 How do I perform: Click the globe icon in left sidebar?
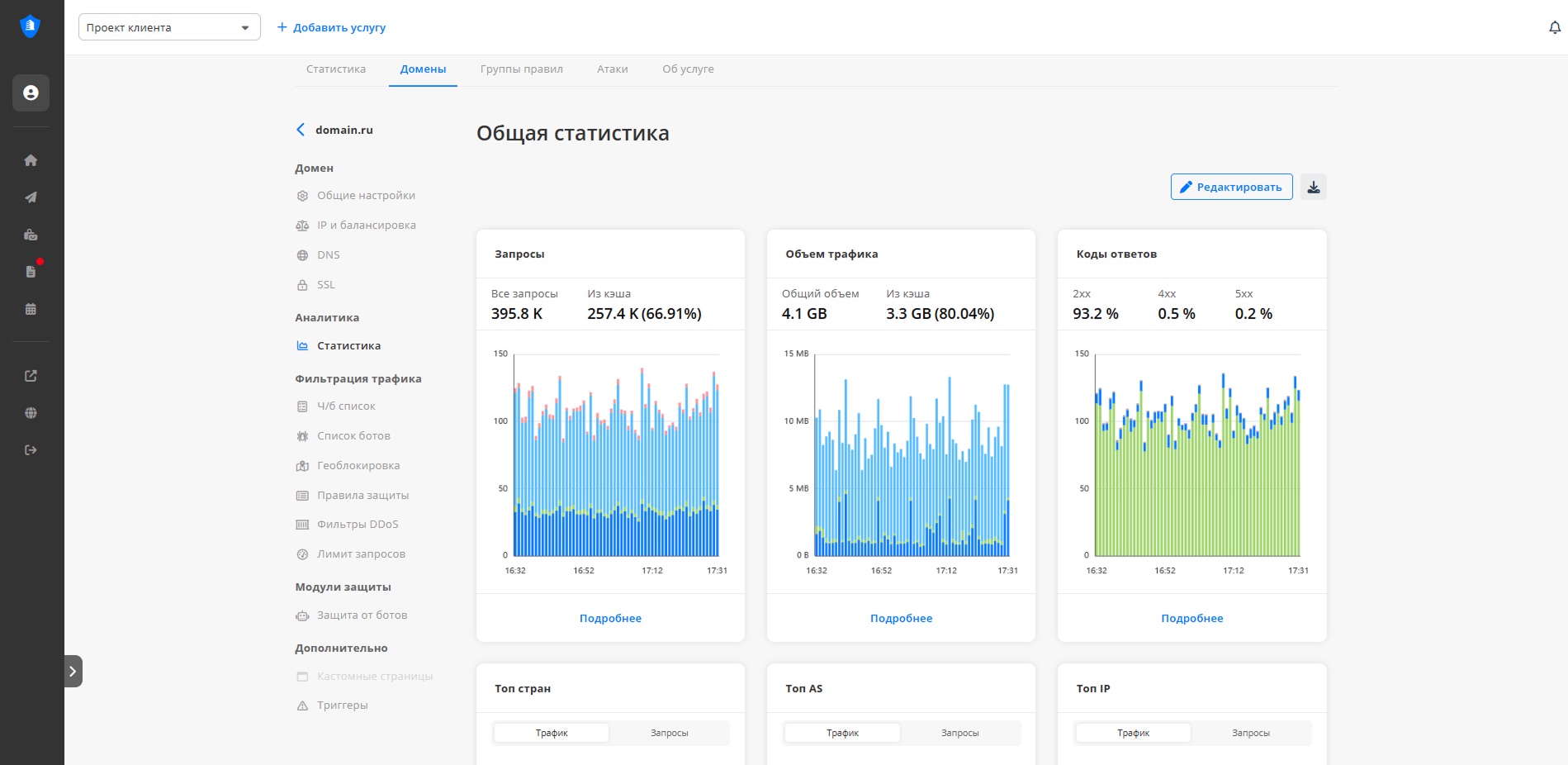[31, 413]
